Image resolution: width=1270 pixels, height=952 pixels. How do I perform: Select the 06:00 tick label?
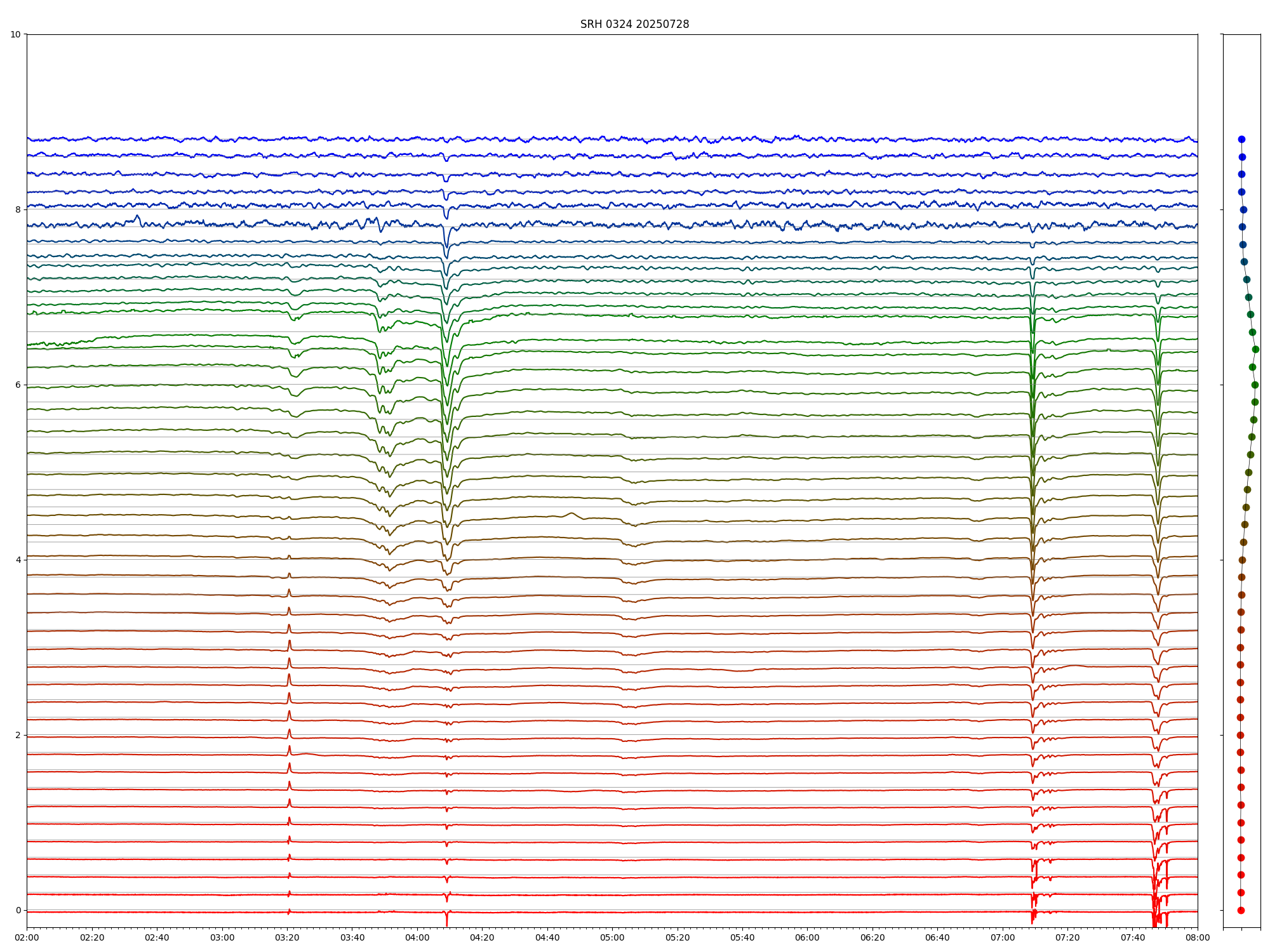(807, 937)
